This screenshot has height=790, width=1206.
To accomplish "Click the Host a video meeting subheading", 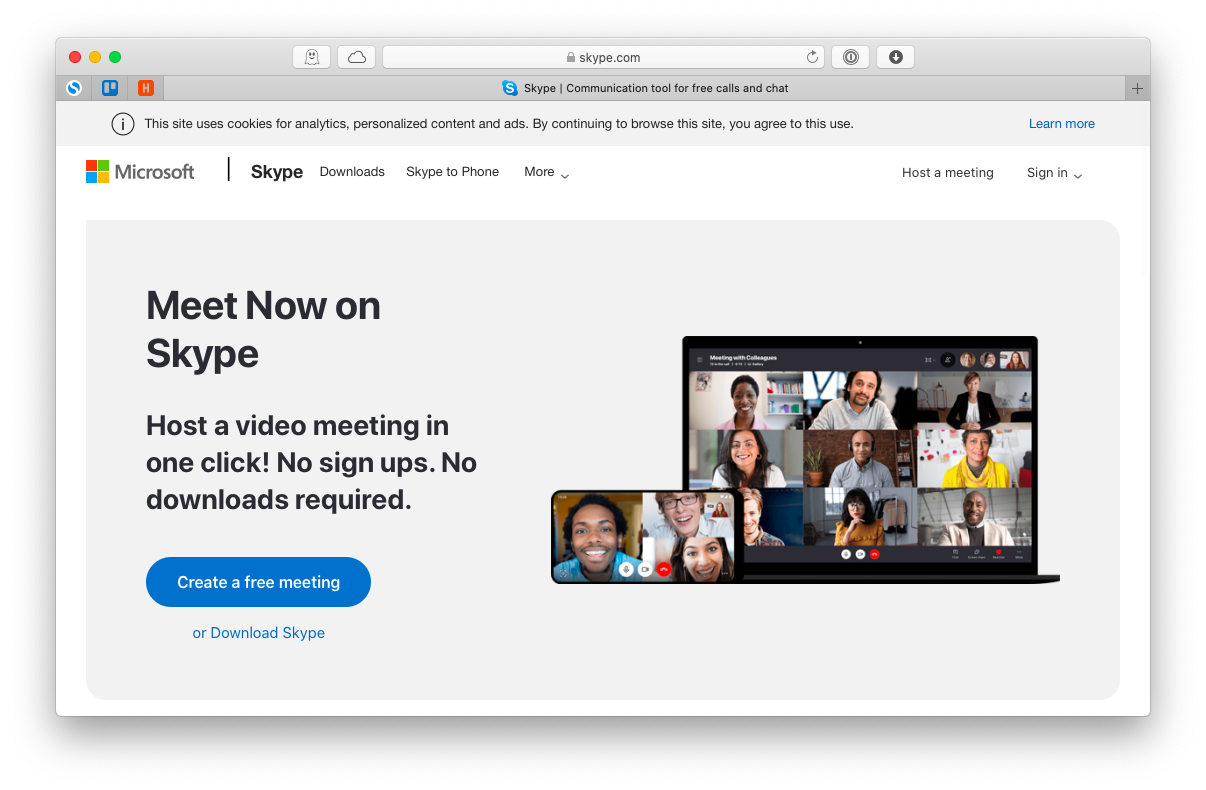I will pyautogui.click(x=311, y=463).
